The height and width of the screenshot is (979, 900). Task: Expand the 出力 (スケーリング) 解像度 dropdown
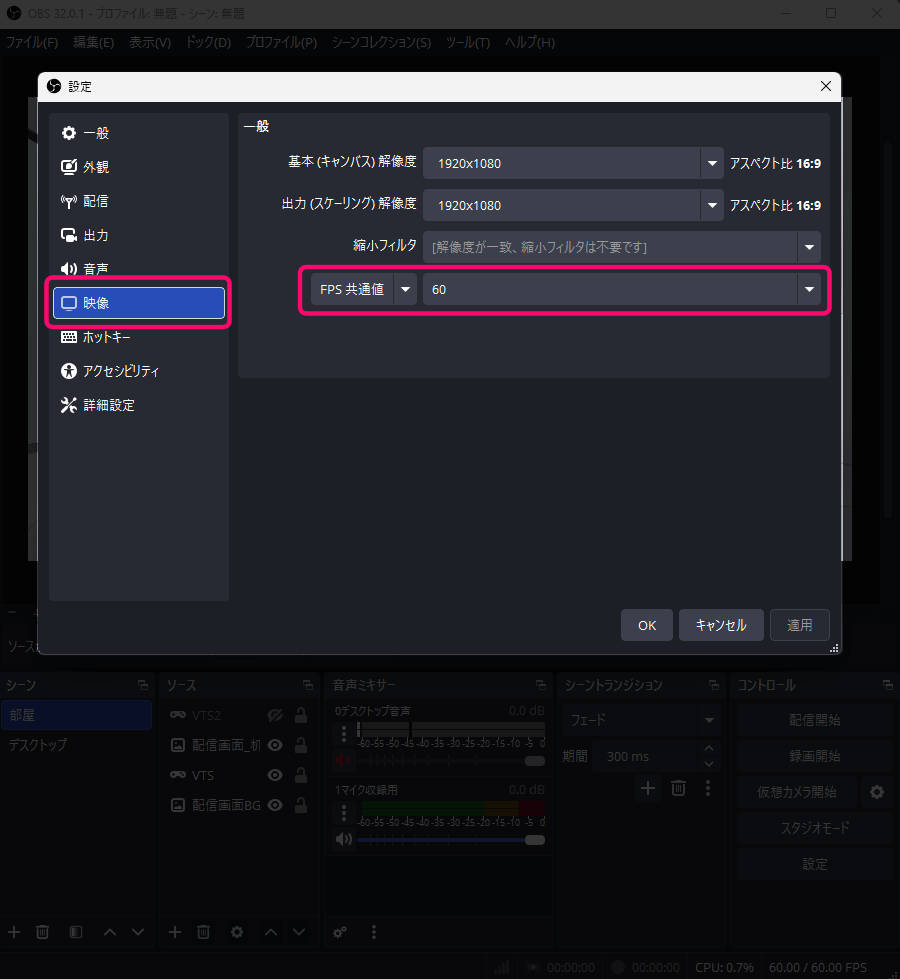coord(712,205)
